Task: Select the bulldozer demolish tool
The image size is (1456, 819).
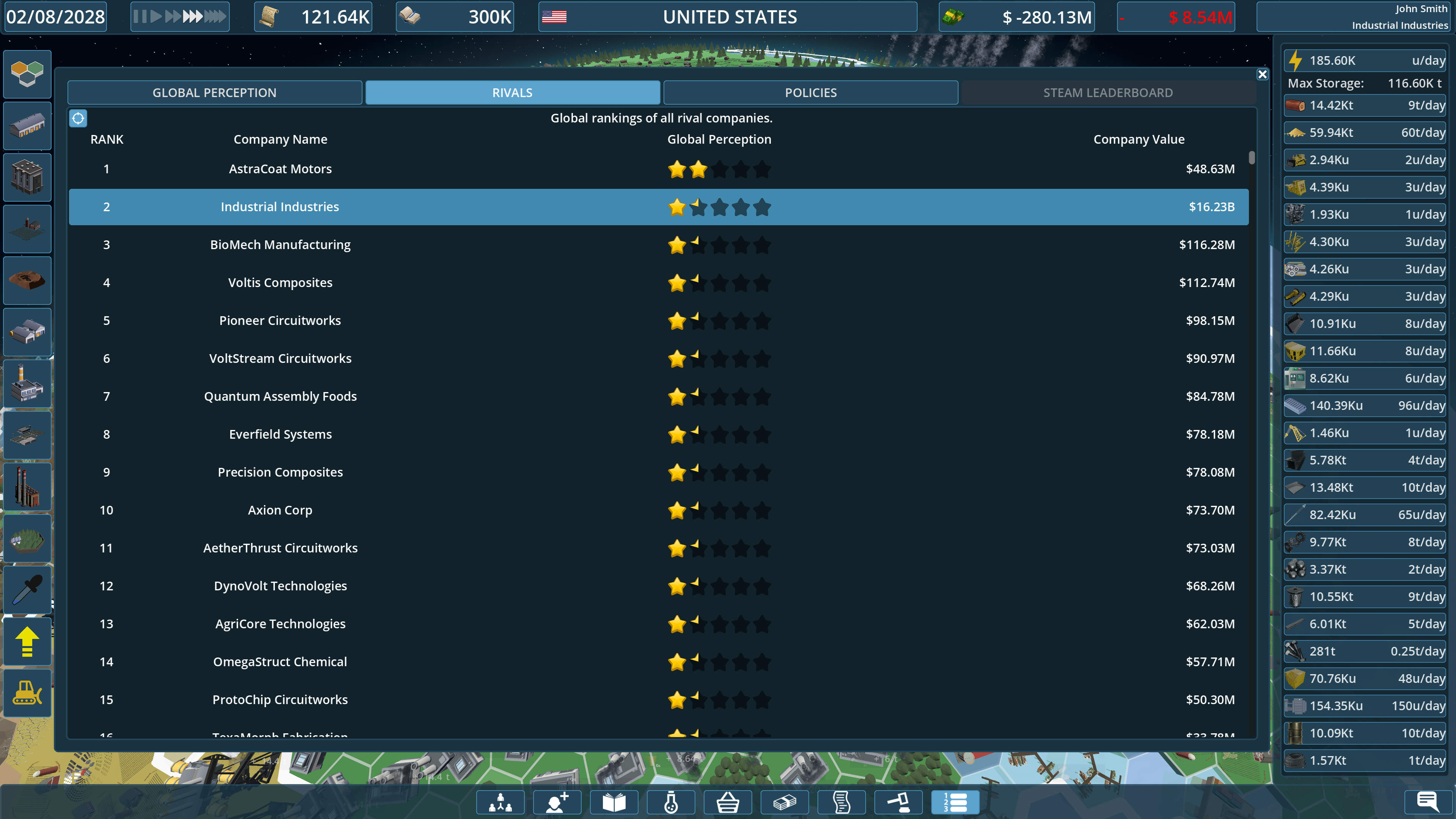Action: (27, 693)
